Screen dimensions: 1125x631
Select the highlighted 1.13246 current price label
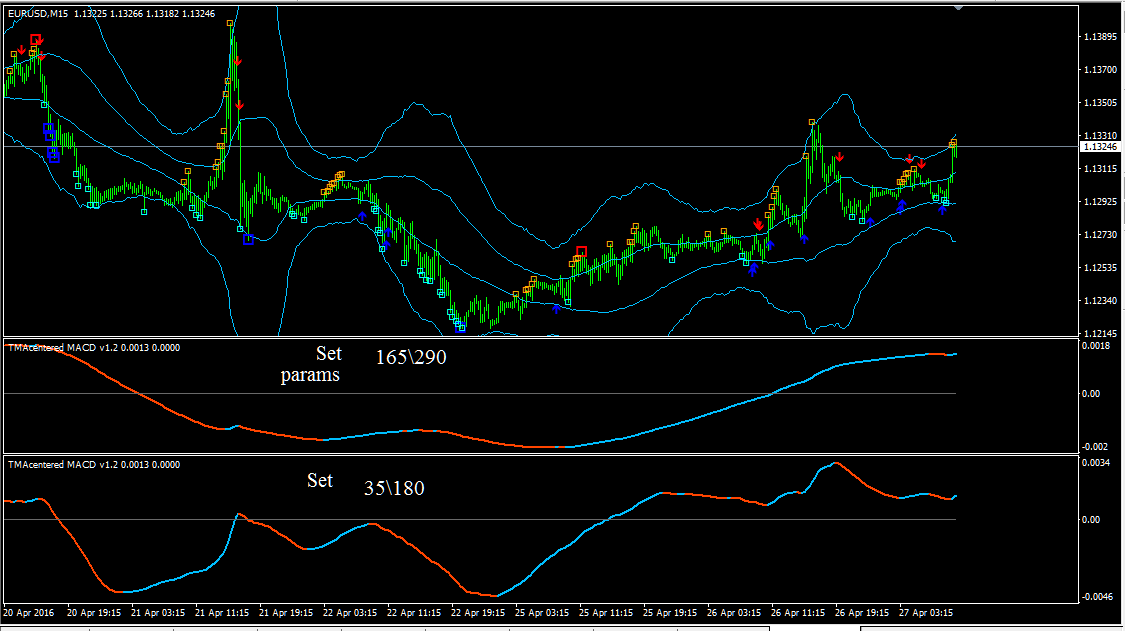pos(1100,146)
